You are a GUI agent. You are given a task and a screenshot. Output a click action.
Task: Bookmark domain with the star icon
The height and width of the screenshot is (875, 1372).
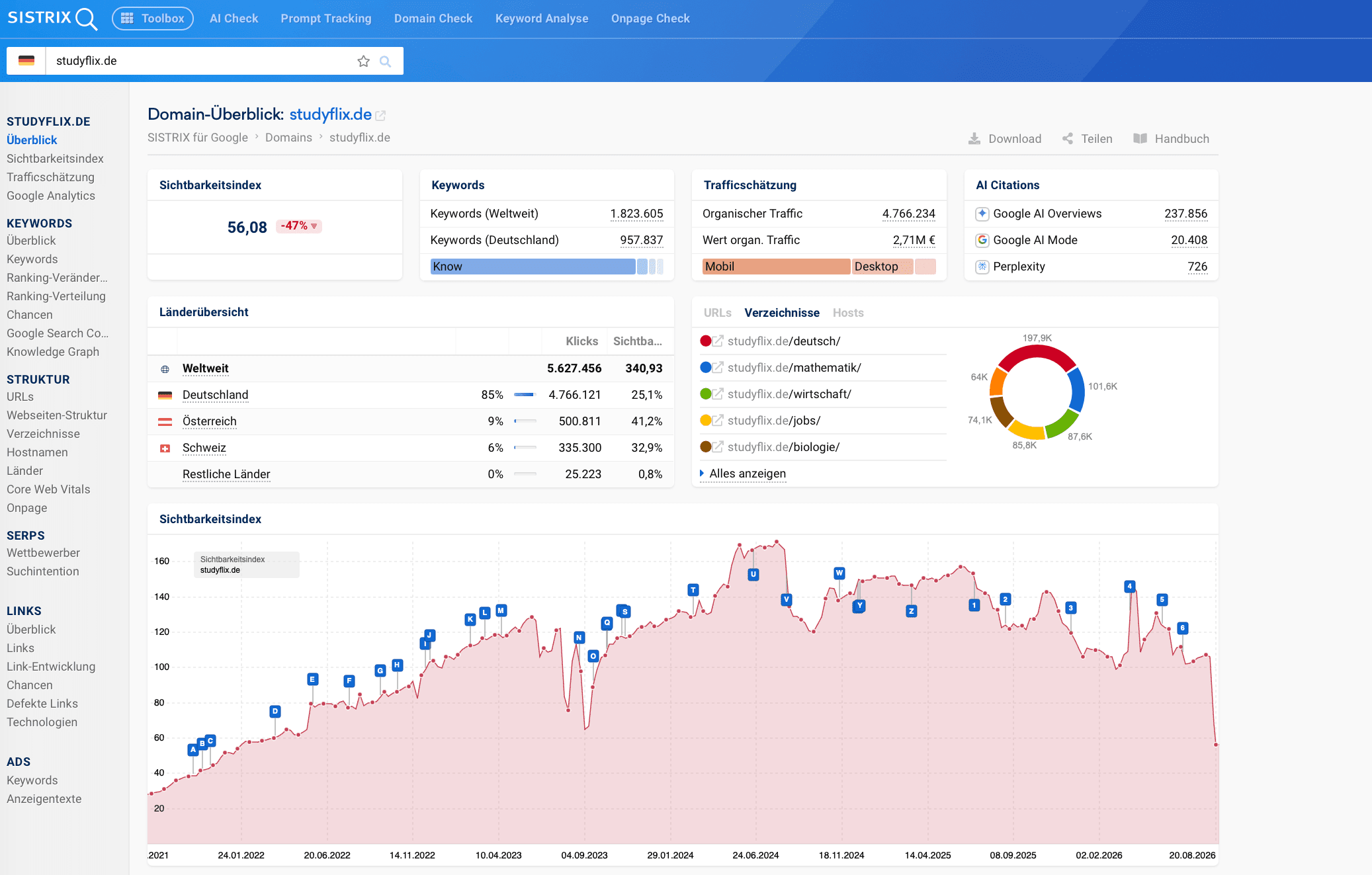(x=363, y=62)
